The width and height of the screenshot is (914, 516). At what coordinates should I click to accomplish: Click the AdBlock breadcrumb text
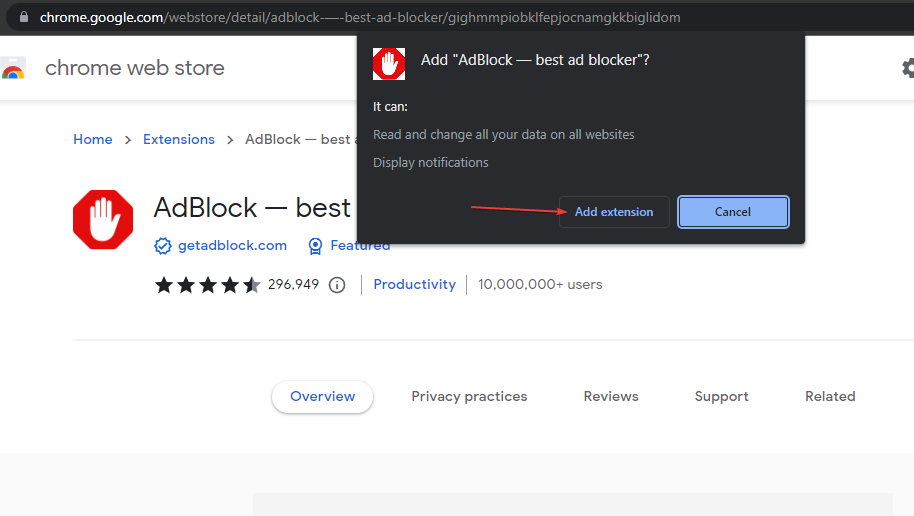300,139
